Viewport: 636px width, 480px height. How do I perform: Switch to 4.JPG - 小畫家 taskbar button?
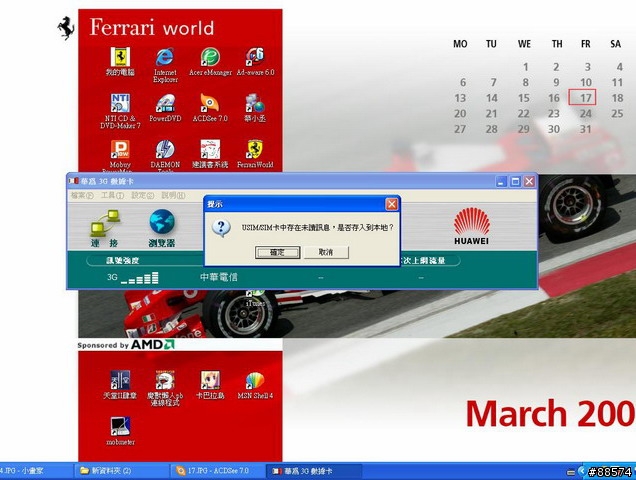(x=36, y=471)
